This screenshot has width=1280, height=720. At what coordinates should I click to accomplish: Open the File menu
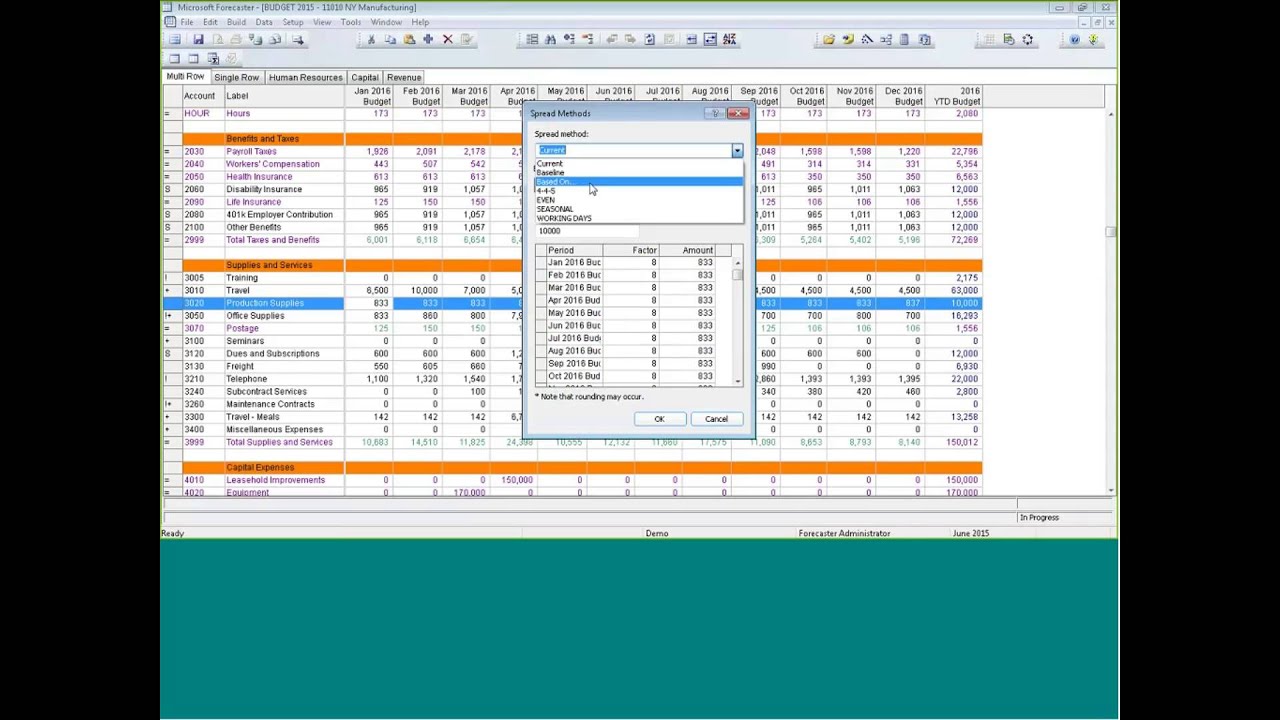(187, 22)
